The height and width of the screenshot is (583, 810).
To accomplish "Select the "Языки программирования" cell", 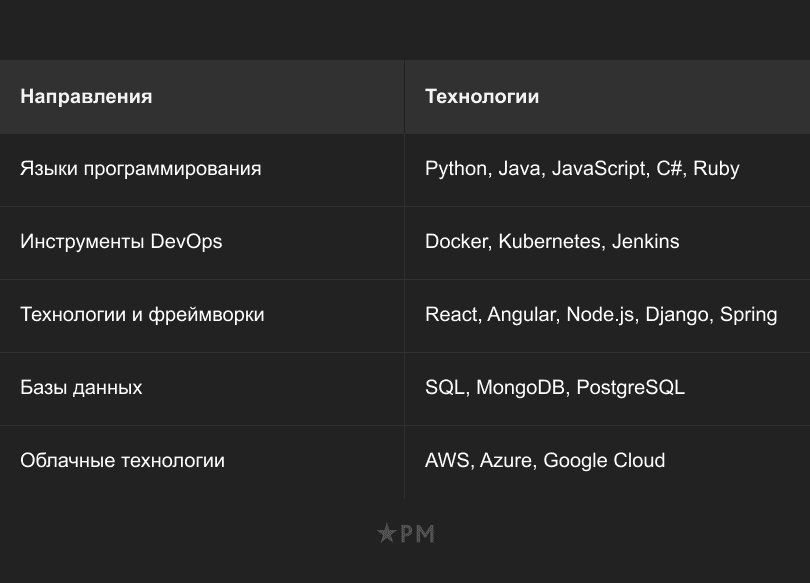I will point(202,170).
